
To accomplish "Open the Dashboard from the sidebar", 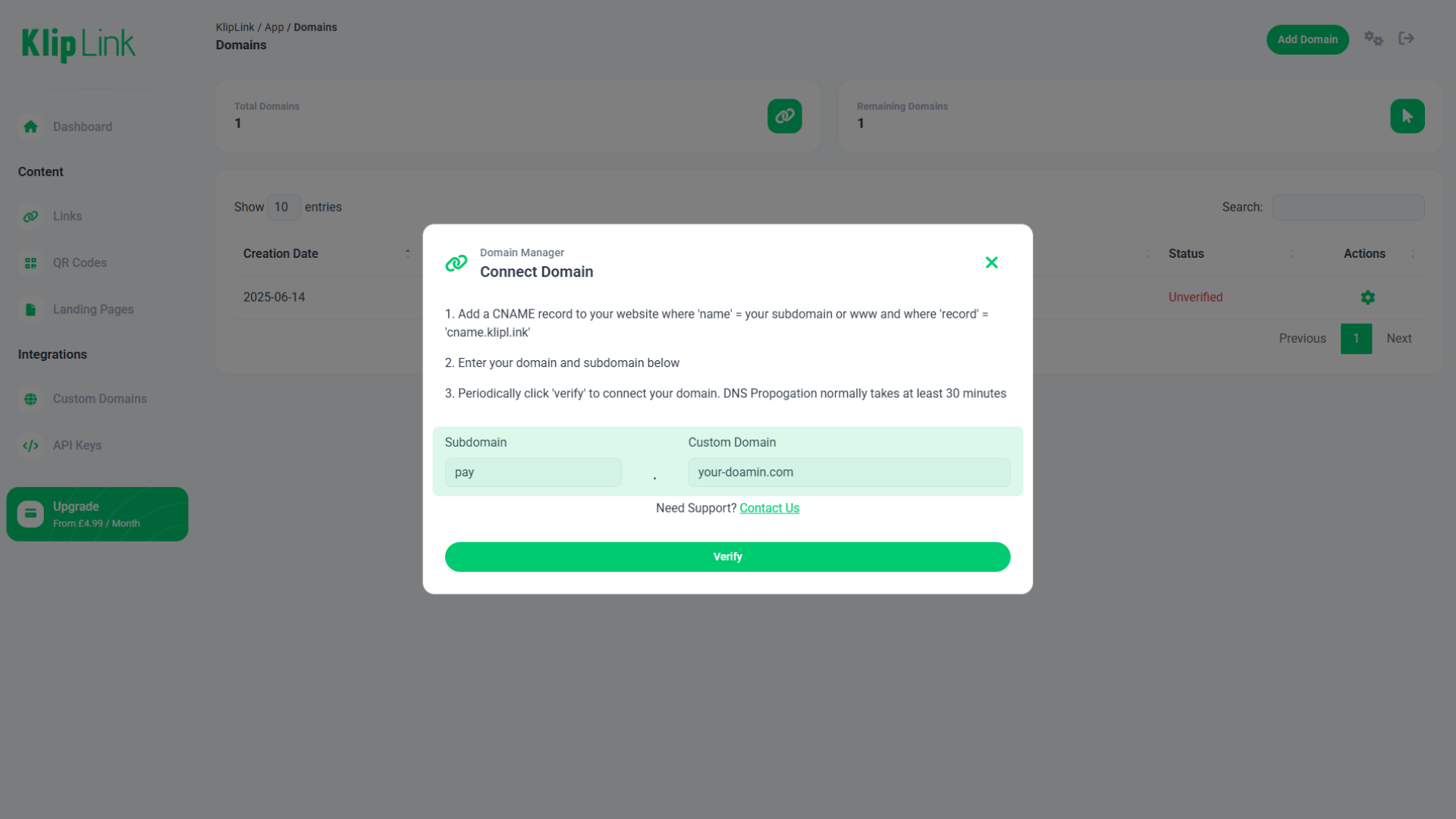I will point(81,127).
